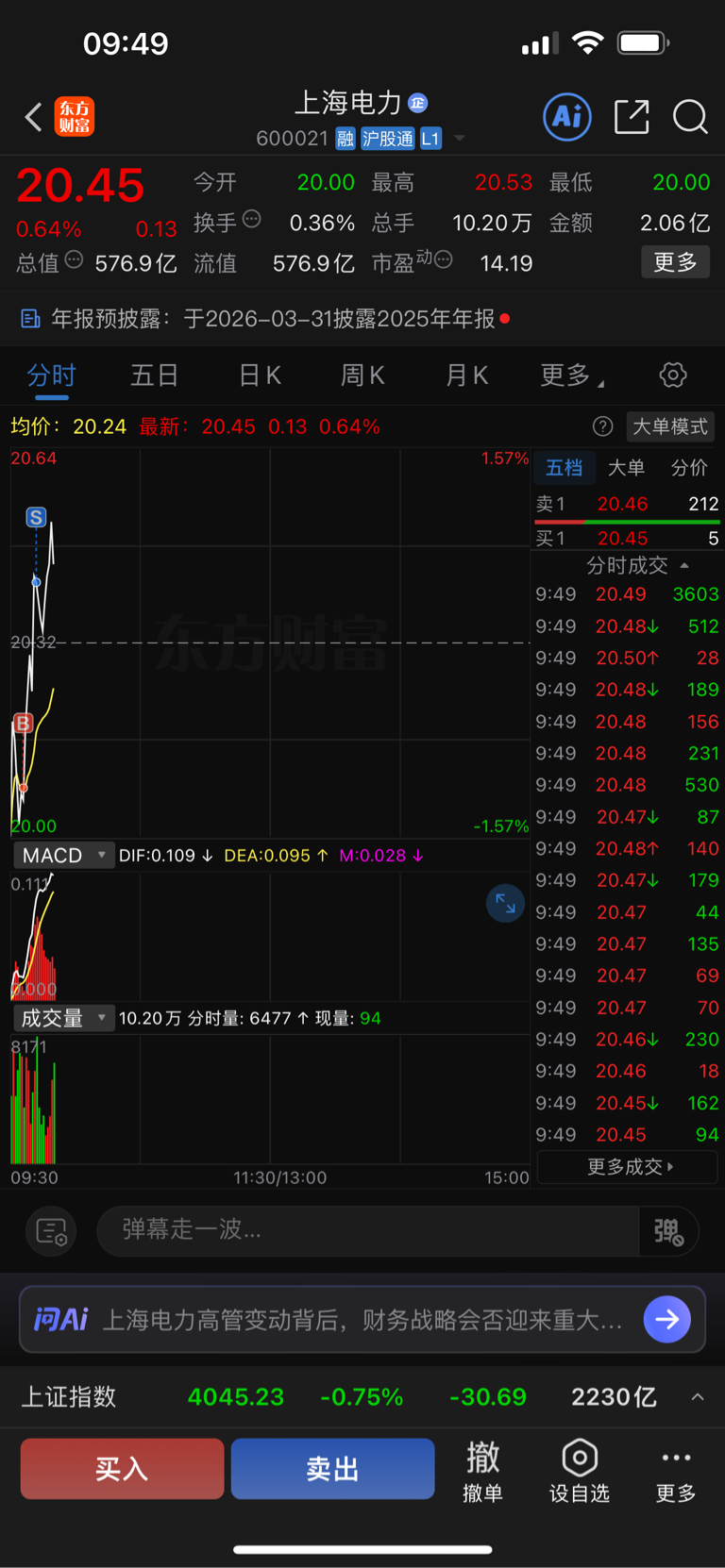The height and width of the screenshot is (1568, 725).
Task: Toggle the 弹 danmaku switch
Action: tap(669, 1231)
